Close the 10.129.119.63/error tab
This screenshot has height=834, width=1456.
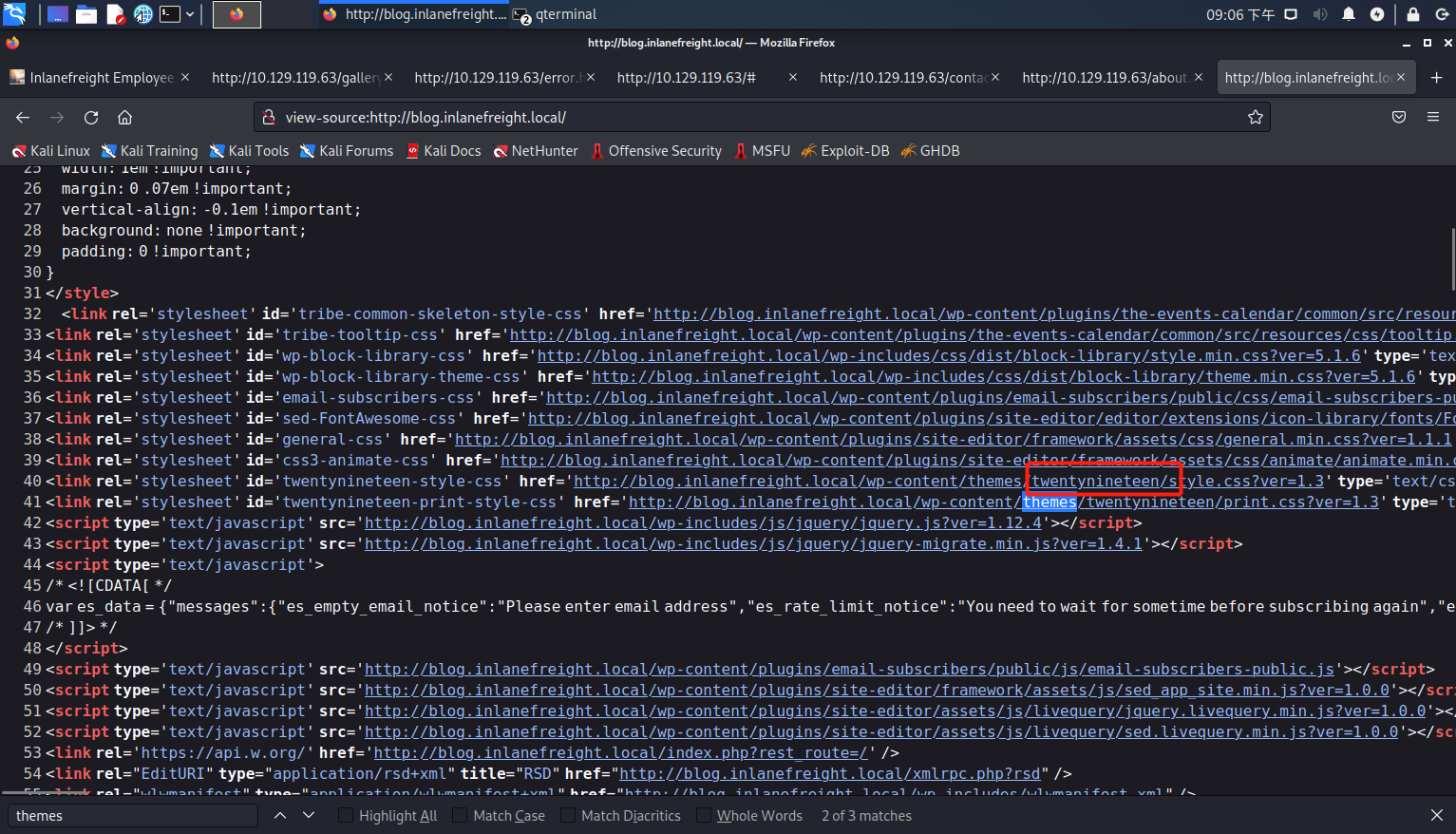pyautogui.click(x=591, y=77)
